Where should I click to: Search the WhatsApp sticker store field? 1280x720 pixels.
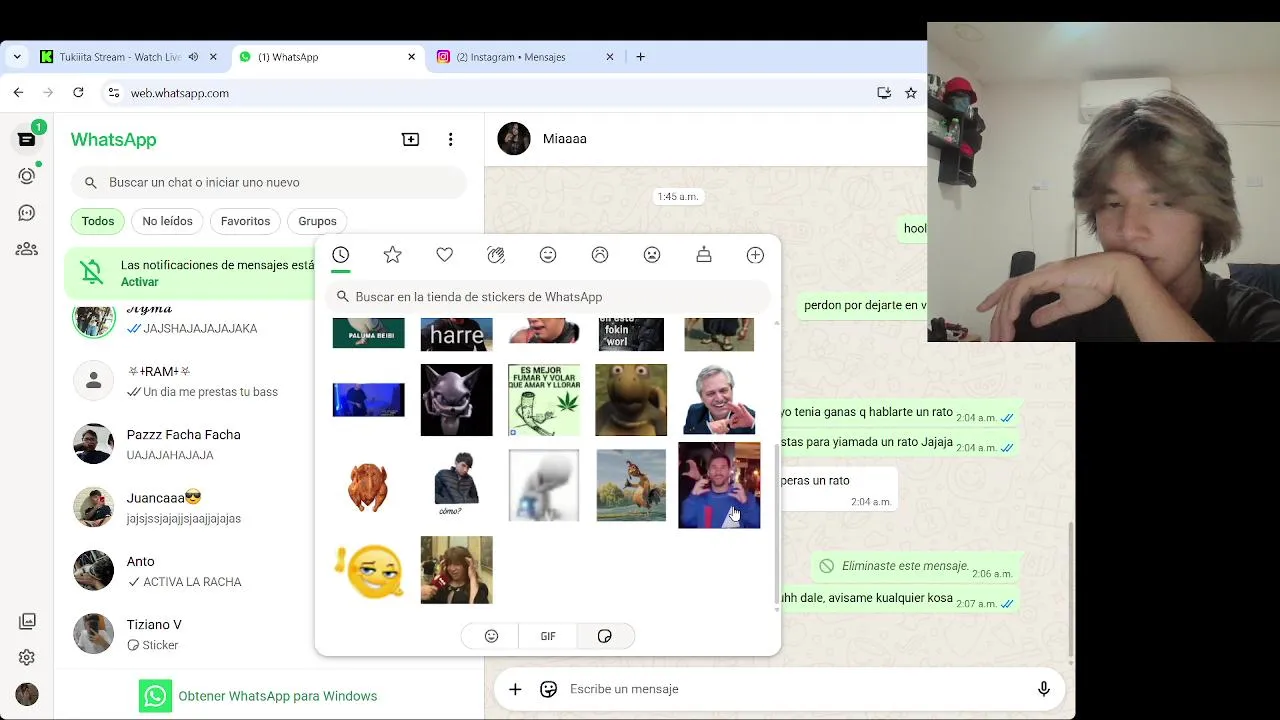[x=548, y=297]
